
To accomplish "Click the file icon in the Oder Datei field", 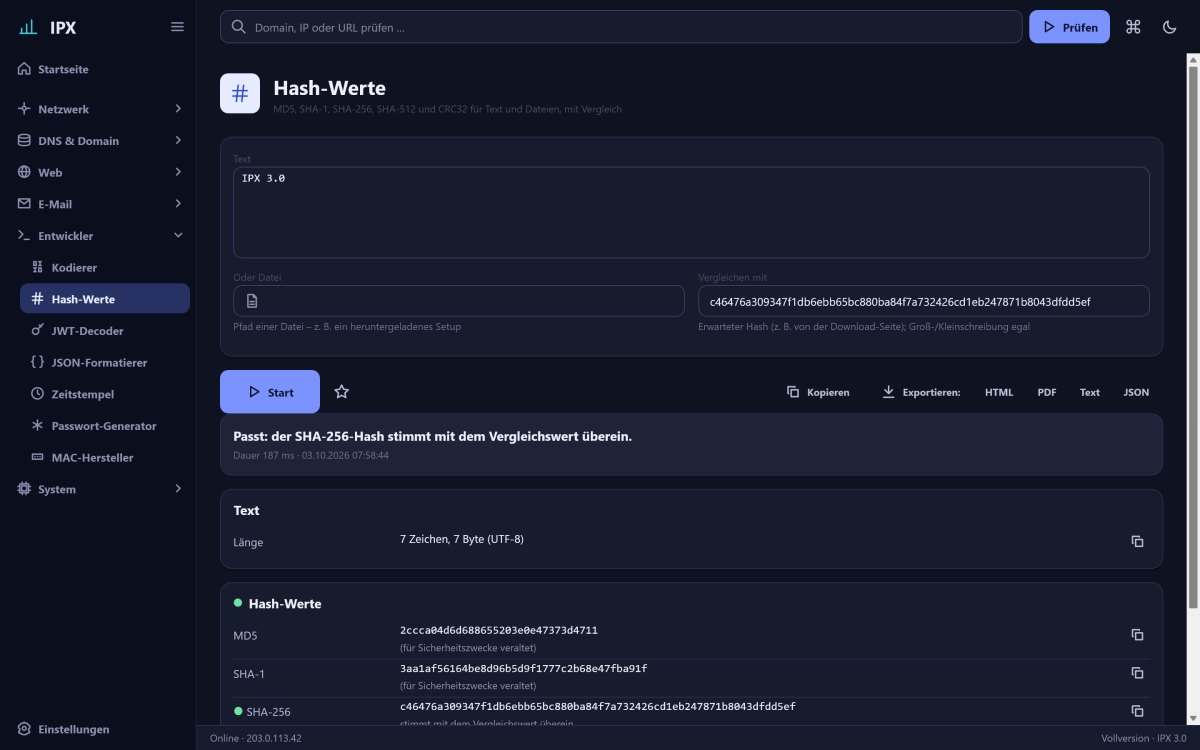I will 252,301.
